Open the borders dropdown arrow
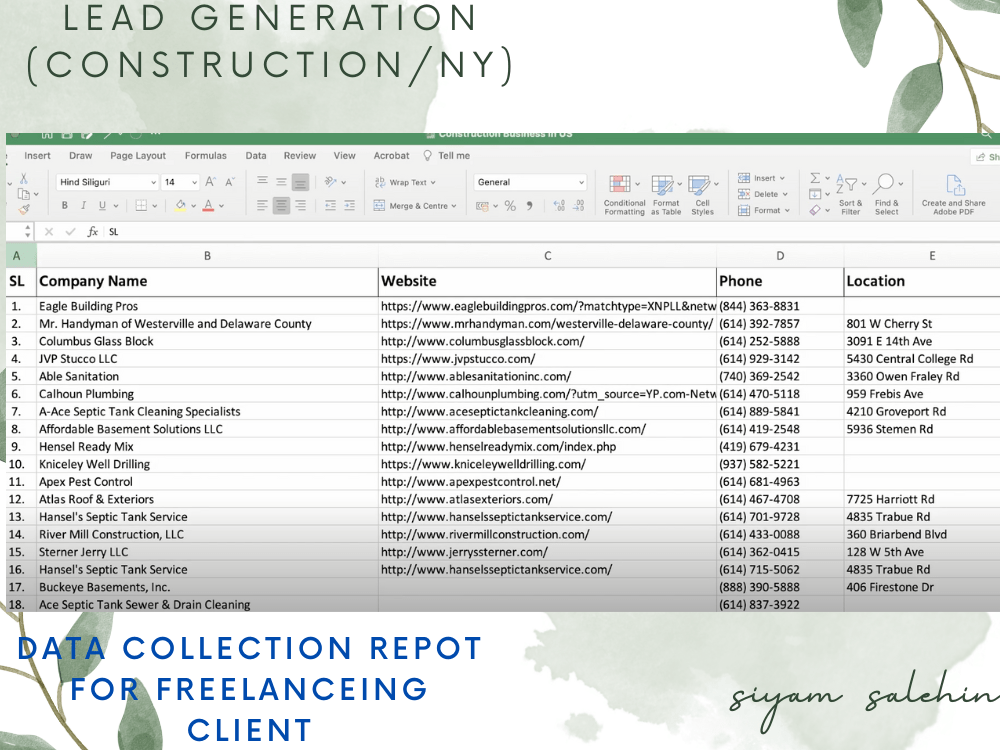 [154, 206]
